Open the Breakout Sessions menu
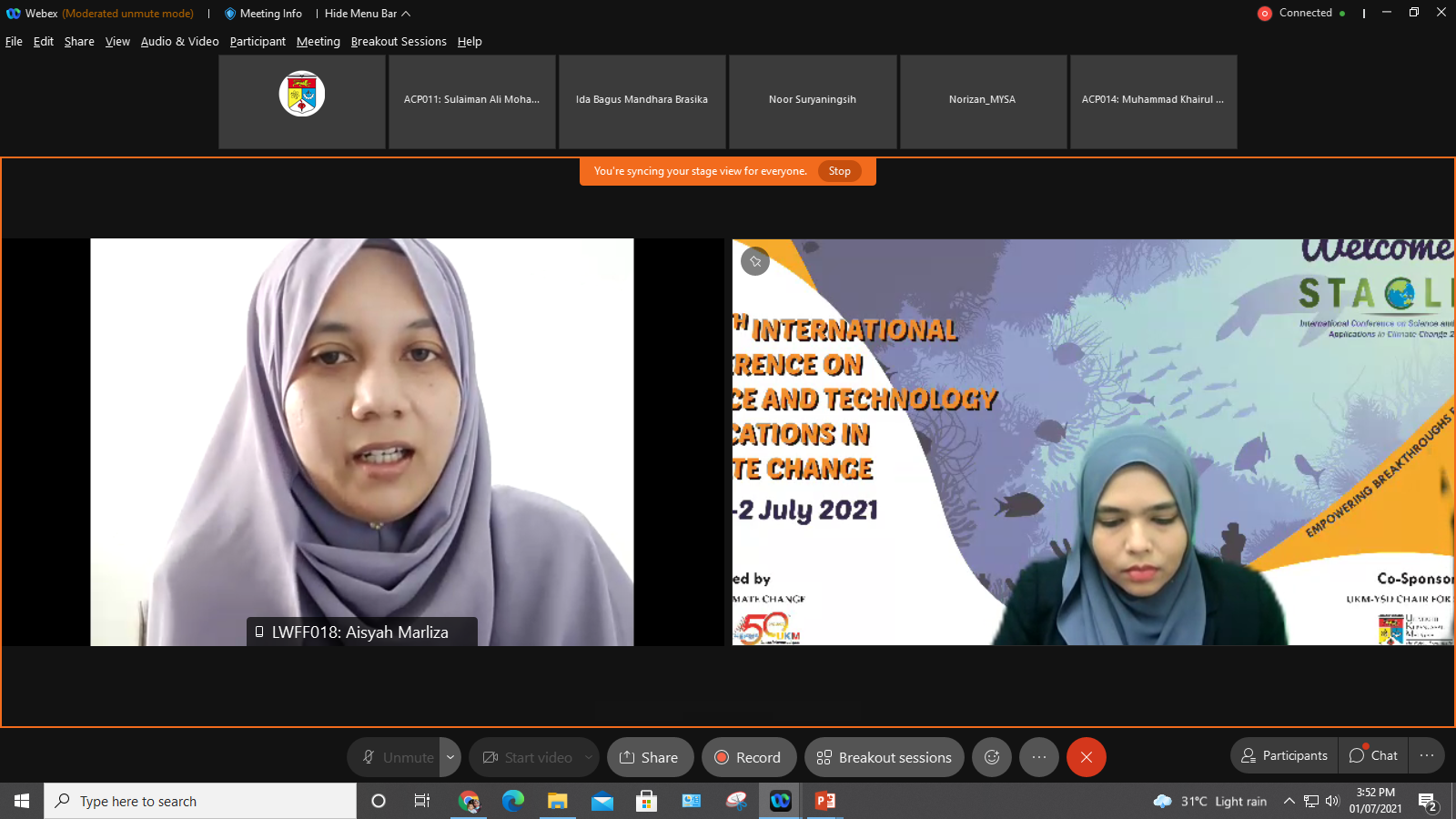The image size is (1456, 819). 399,42
